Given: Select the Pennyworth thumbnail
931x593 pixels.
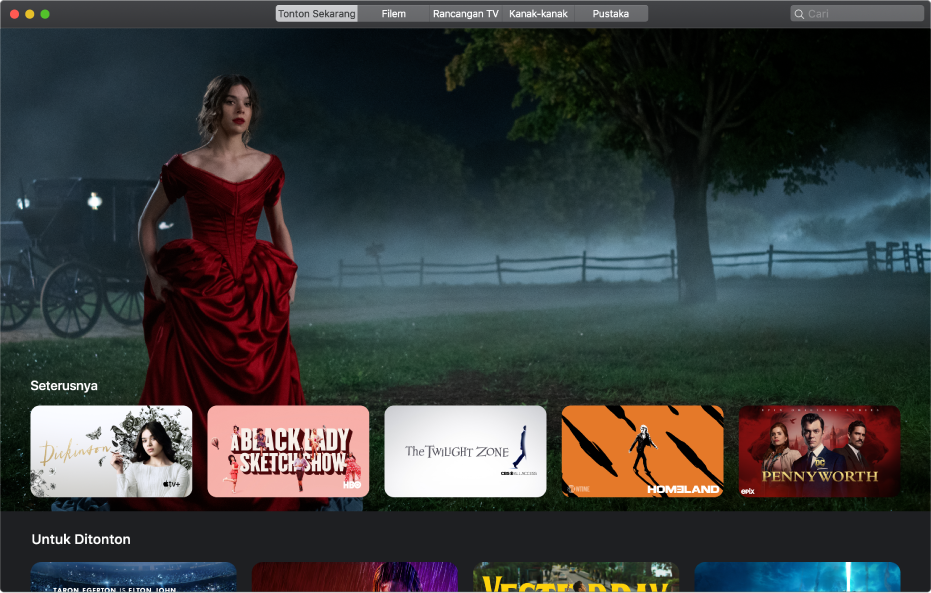Looking at the screenshot, I should 819,451.
